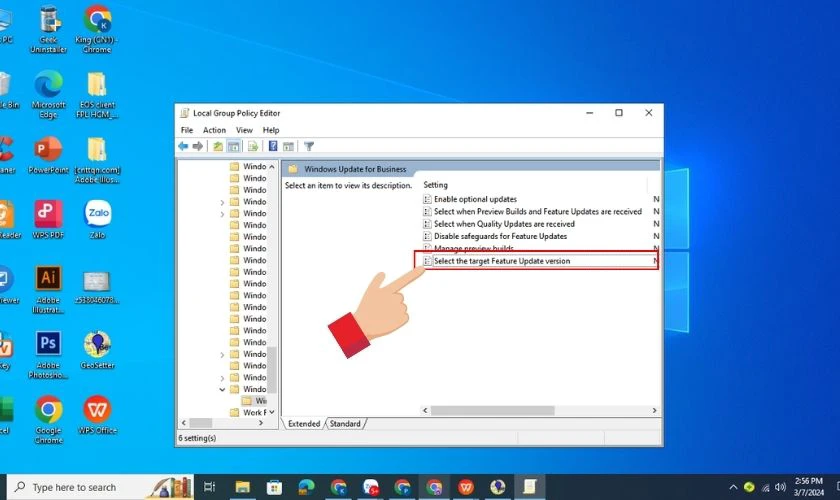Click the Local Group Policy Editor taskbar icon
Viewport: 840px width, 500px height.
[530, 487]
